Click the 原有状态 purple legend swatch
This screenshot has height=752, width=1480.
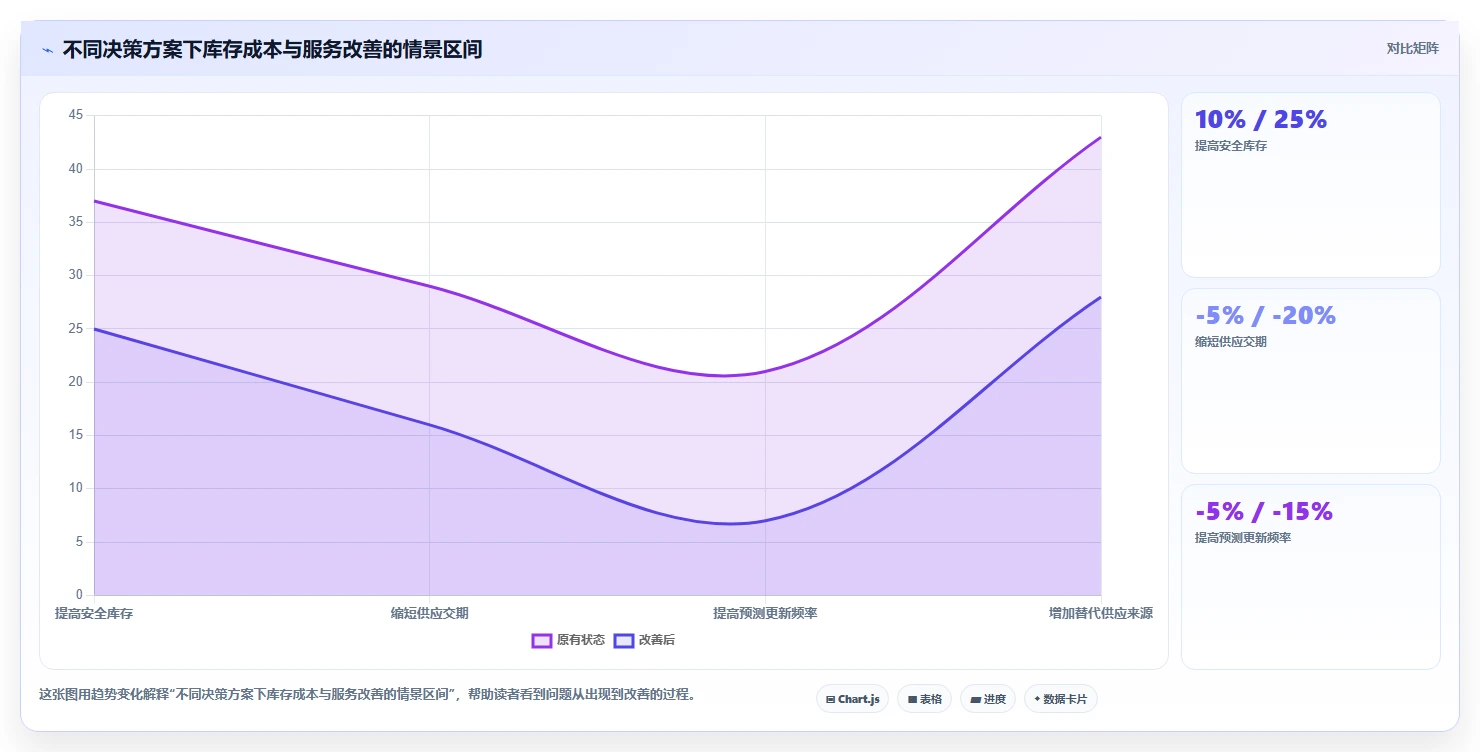[x=542, y=640]
